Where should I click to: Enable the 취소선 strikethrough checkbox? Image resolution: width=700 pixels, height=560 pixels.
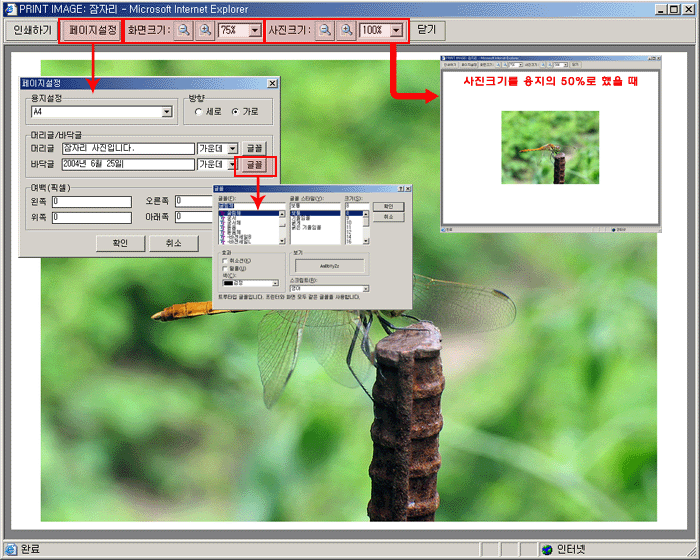(226, 261)
